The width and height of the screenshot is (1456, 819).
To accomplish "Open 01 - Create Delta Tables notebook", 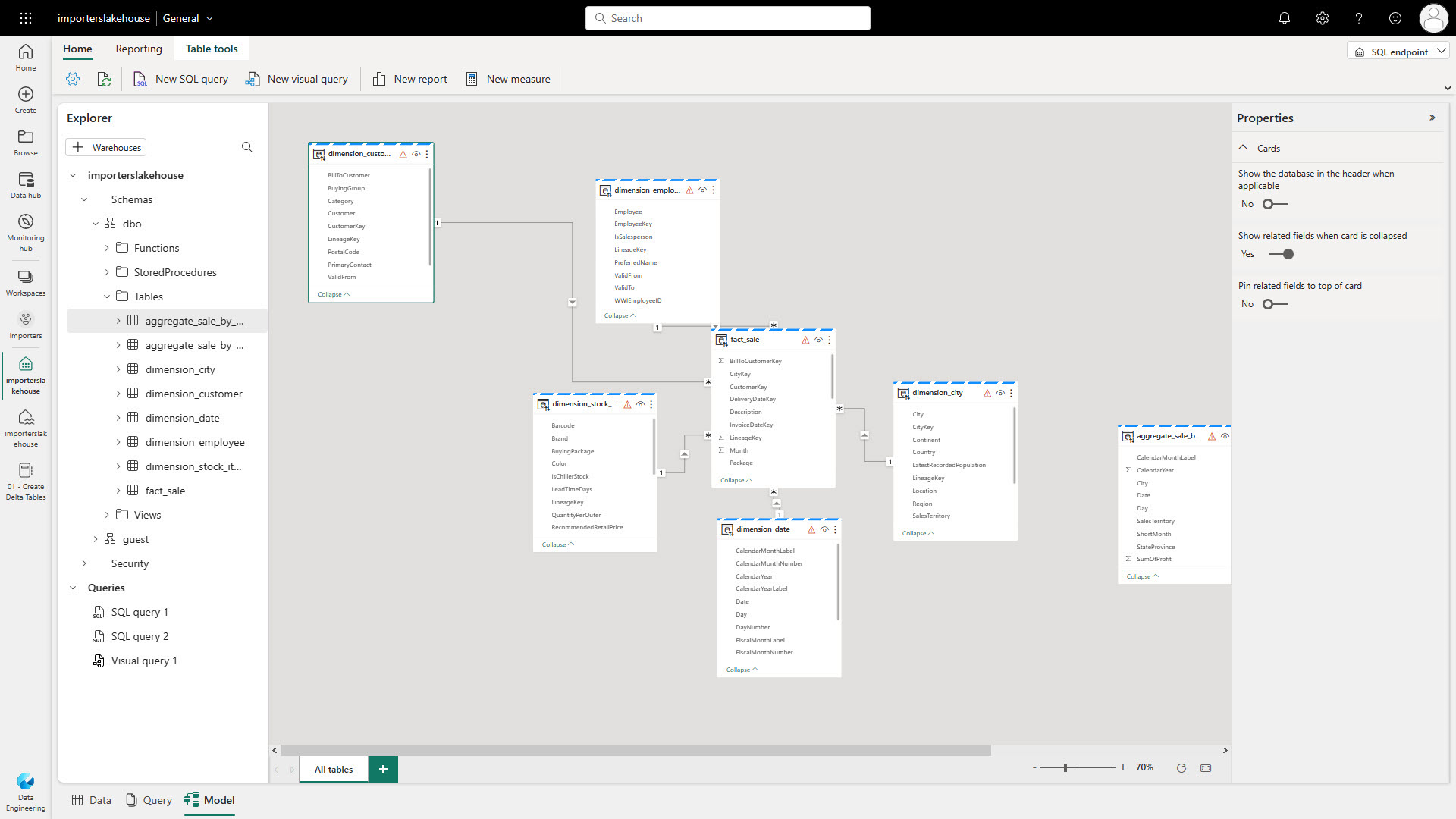I will click(x=26, y=482).
